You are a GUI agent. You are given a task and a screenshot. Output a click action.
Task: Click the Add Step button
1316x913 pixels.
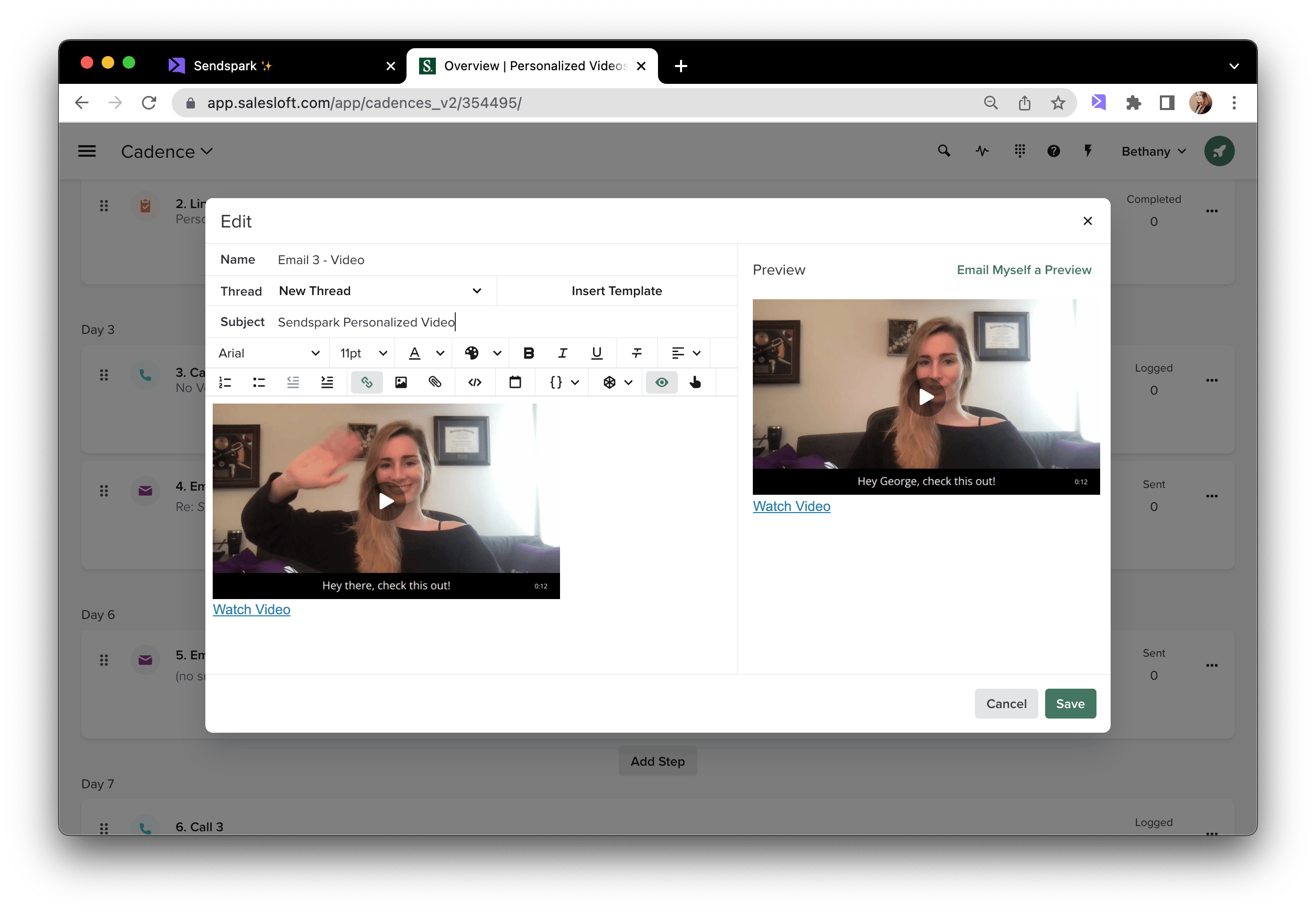click(657, 762)
